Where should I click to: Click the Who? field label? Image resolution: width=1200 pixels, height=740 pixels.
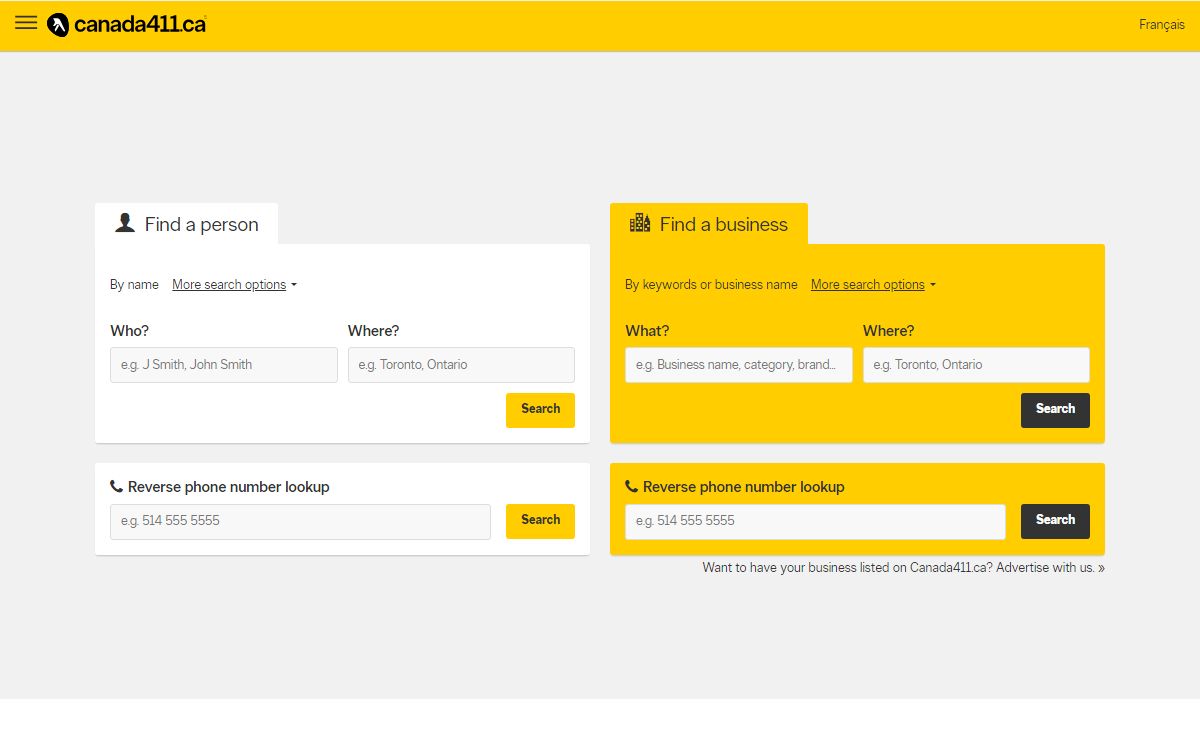129,331
